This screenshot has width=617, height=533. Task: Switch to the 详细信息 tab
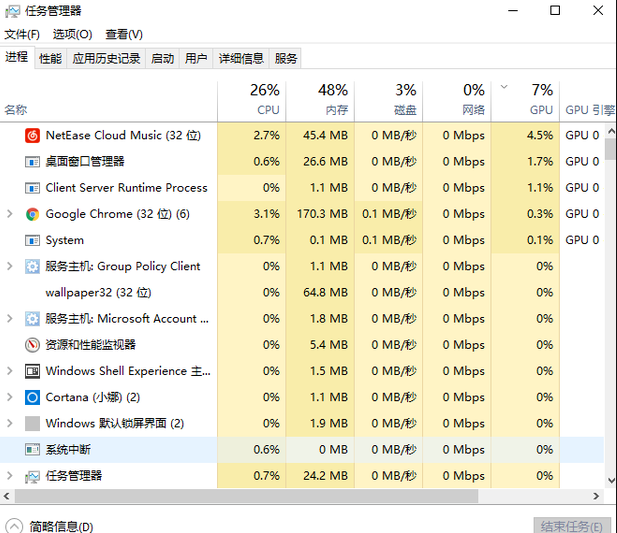[241, 59]
